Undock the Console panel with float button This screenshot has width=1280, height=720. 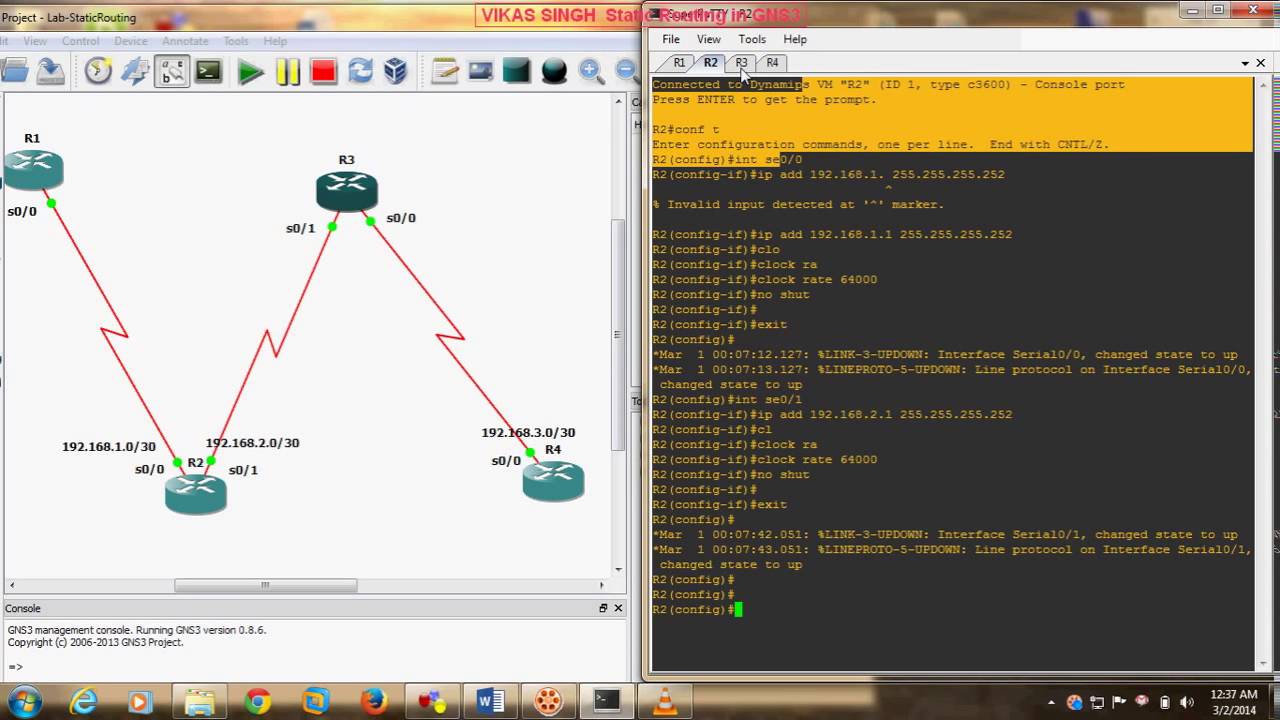coord(603,608)
